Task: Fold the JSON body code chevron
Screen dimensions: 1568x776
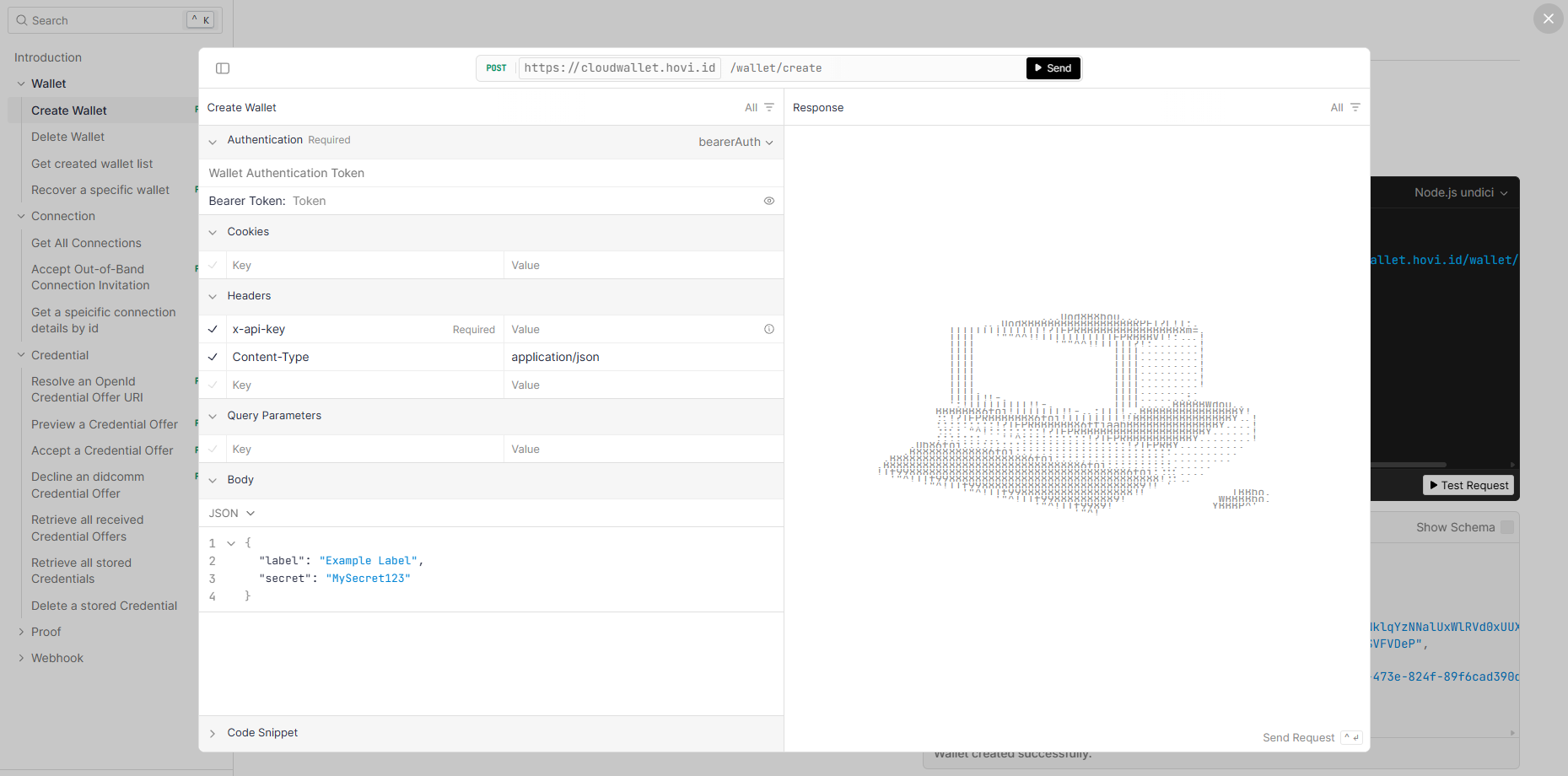Action: click(x=231, y=543)
